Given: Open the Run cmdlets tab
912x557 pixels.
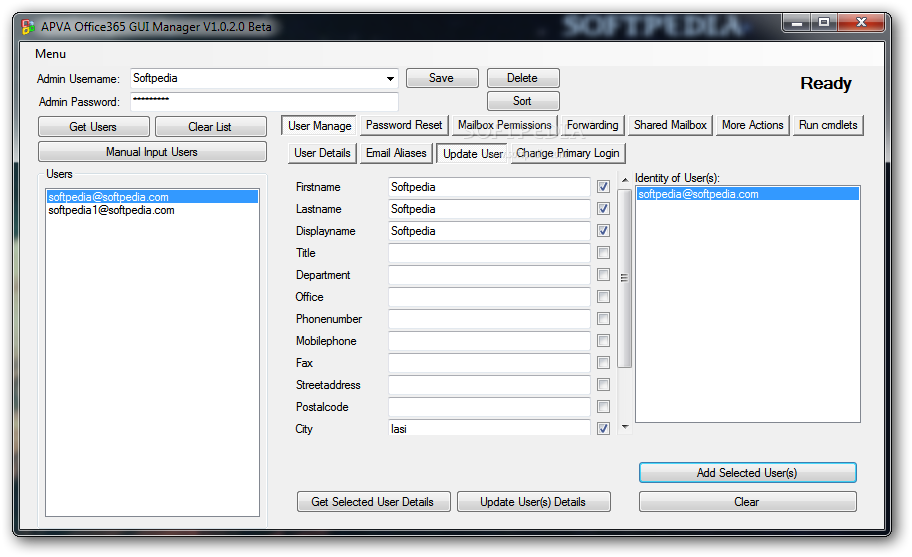Looking at the screenshot, I should (x=828, y=125).
